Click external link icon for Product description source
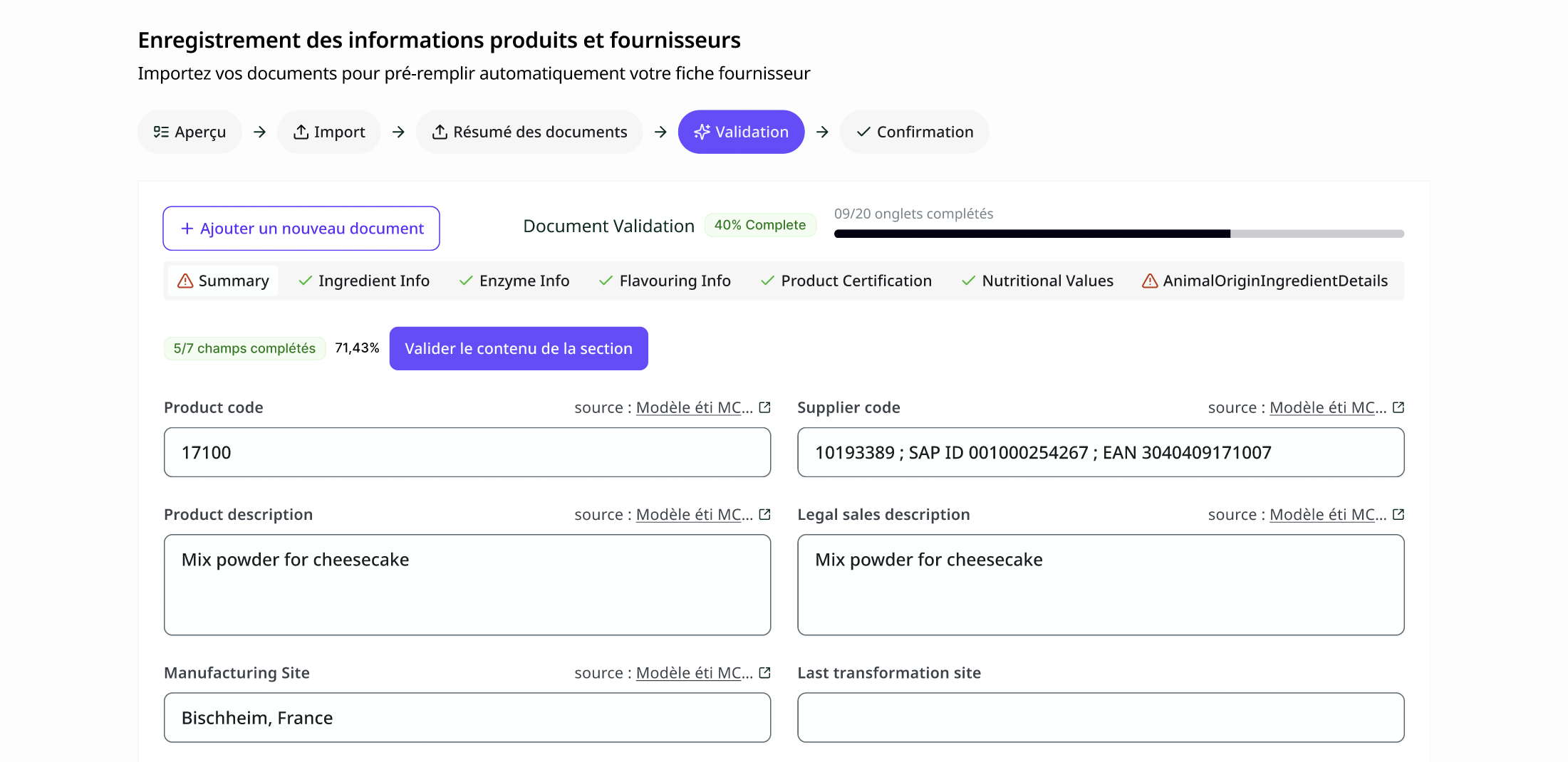 pyautogui.click(x=765, y=514)
